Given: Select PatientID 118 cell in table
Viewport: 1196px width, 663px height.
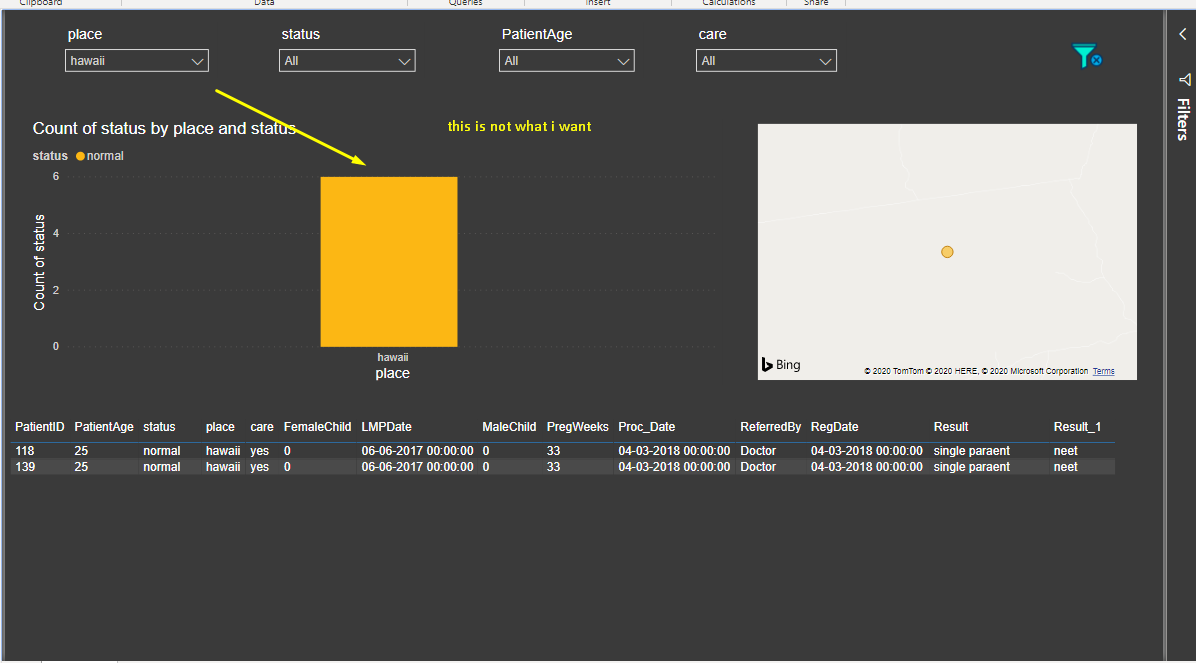Looking at the screenshot, I should tap(24, 451).
